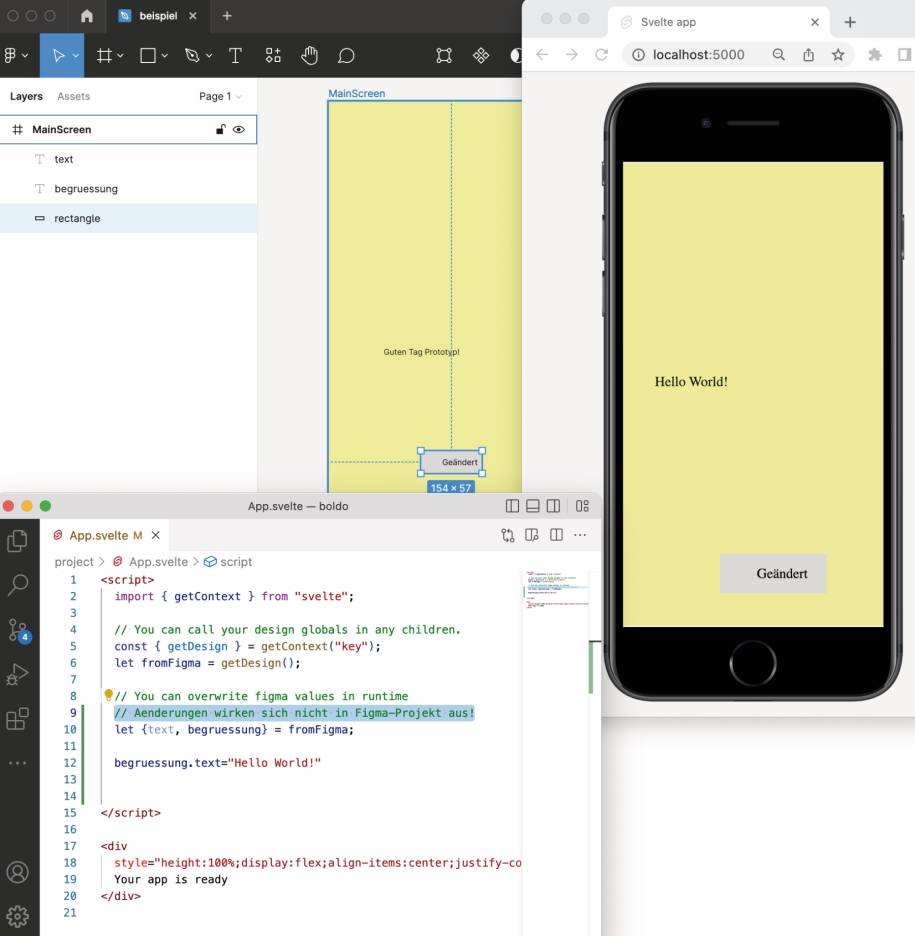
Task: Close the App.svelte editor tab
Action: pyautogui.click(x=156, y=535)
